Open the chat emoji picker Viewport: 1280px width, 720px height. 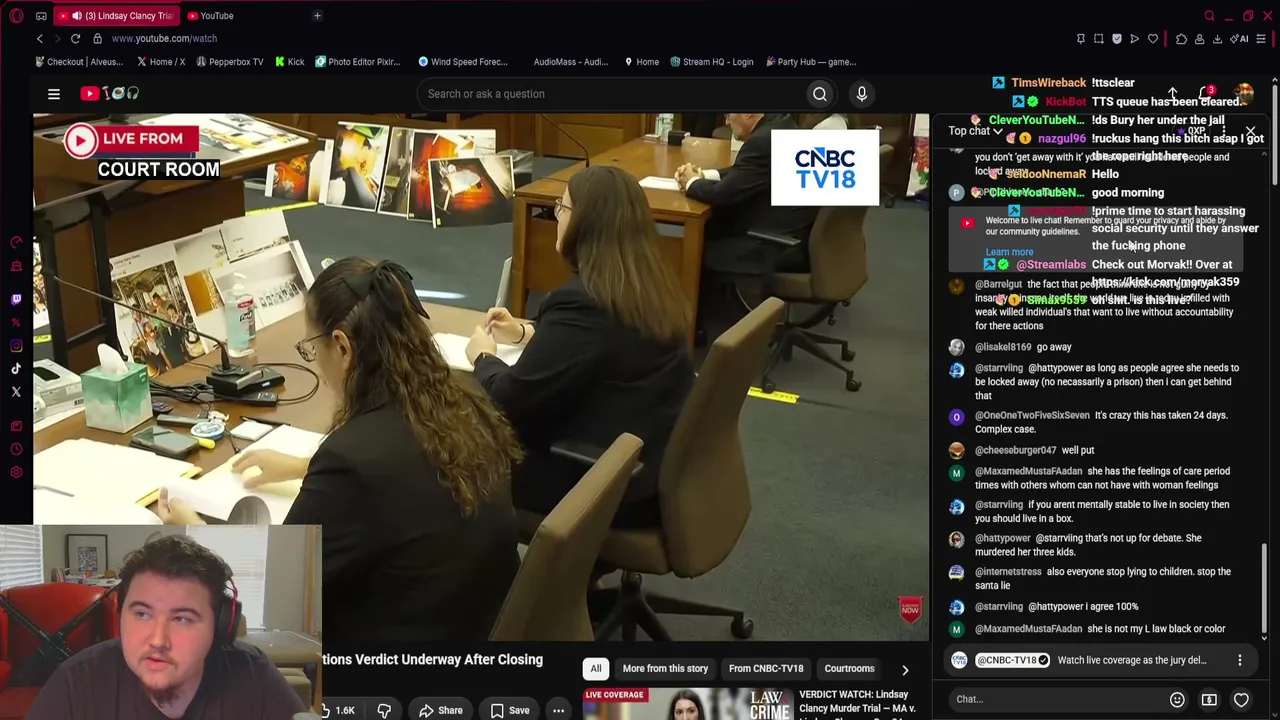(x=1177, y=700)
